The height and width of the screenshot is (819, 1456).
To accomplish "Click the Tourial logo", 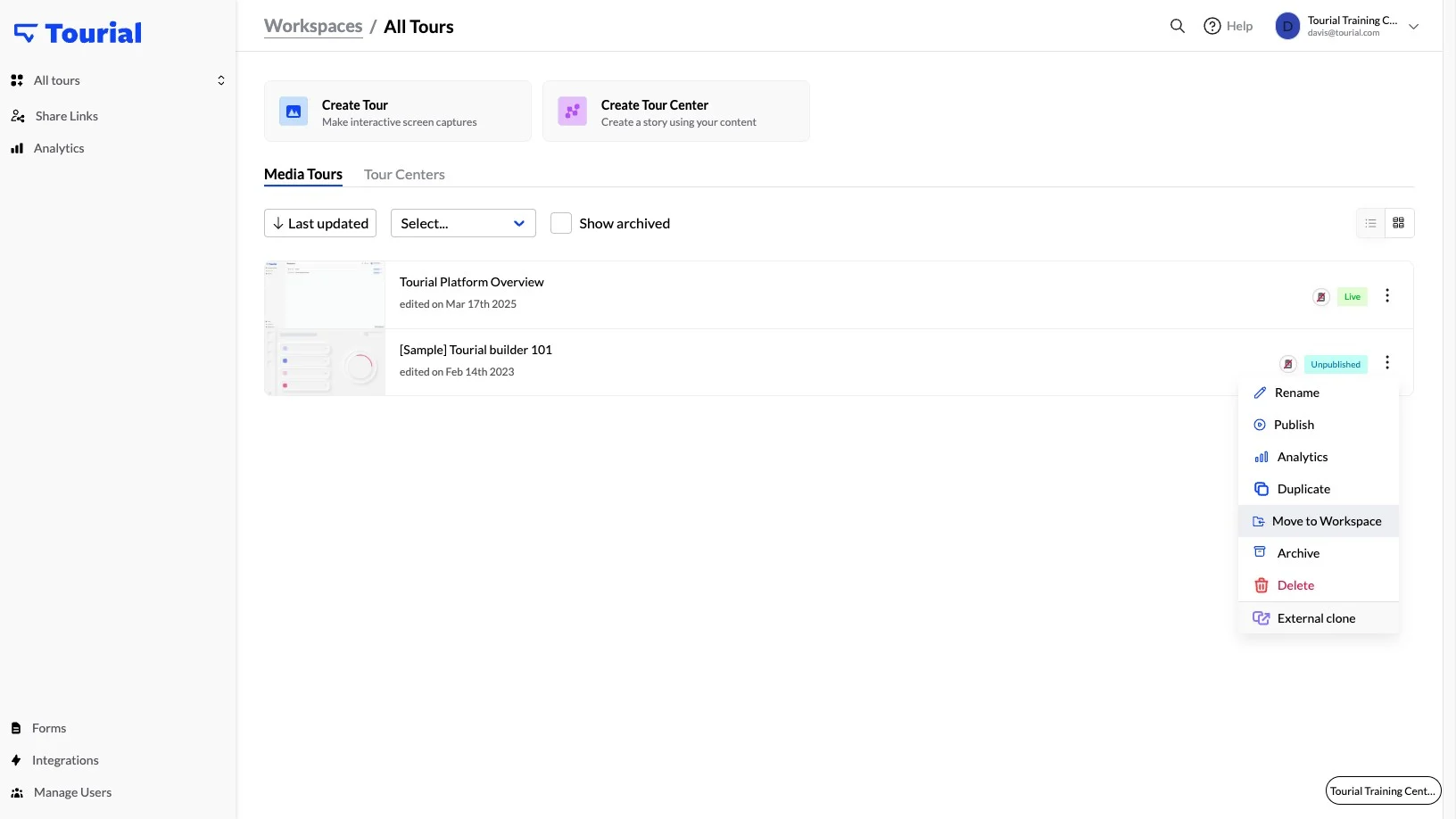I will pos(78,33).
